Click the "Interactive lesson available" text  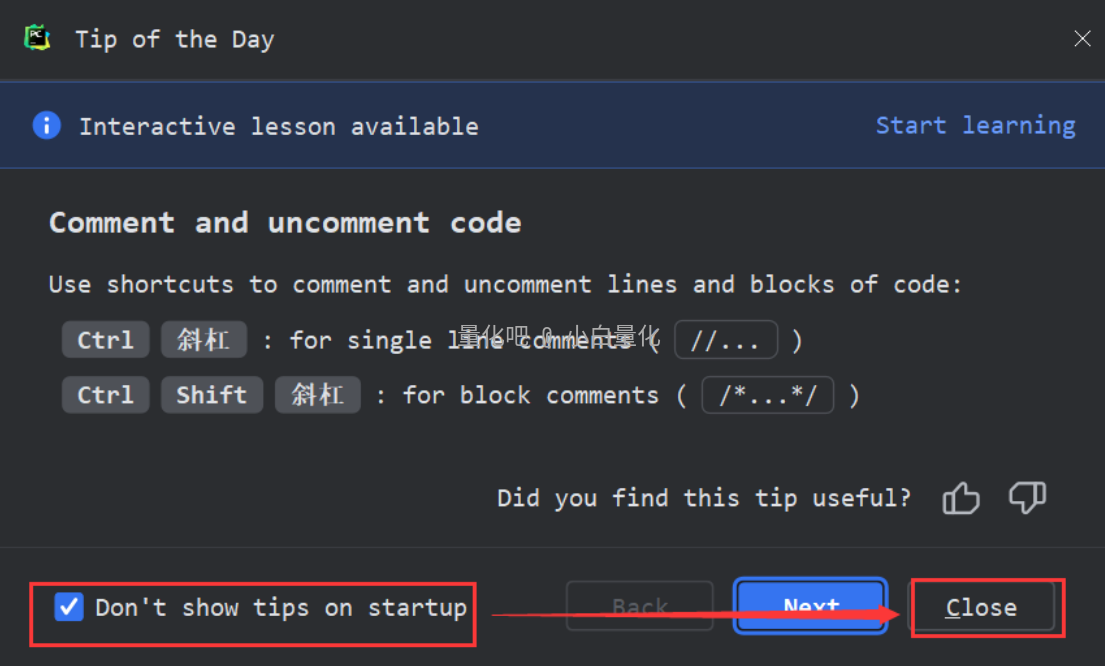pos(278,127)
